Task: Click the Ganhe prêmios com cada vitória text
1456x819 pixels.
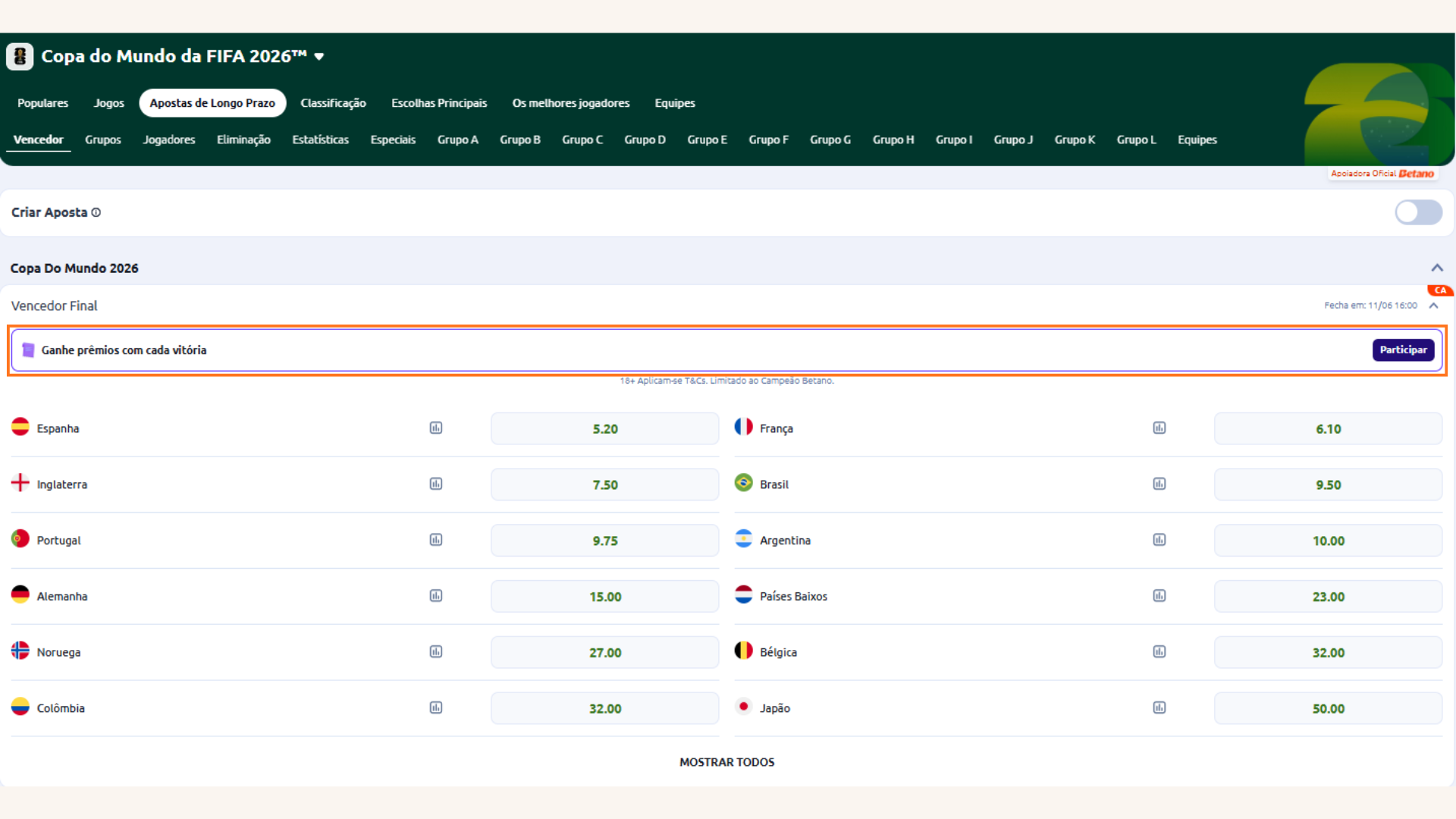Action: coord(124,350)
